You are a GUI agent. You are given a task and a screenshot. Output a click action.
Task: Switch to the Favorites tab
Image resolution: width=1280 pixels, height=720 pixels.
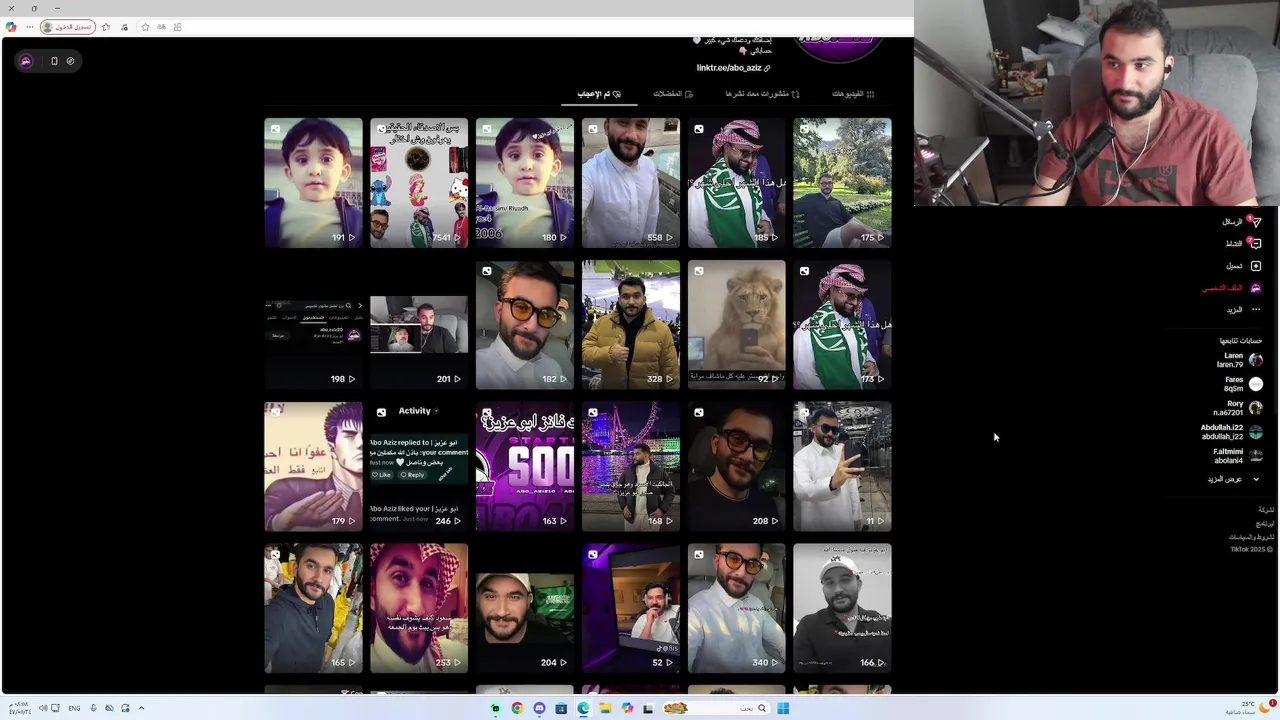pyautogui.click(x=673, y=94)
